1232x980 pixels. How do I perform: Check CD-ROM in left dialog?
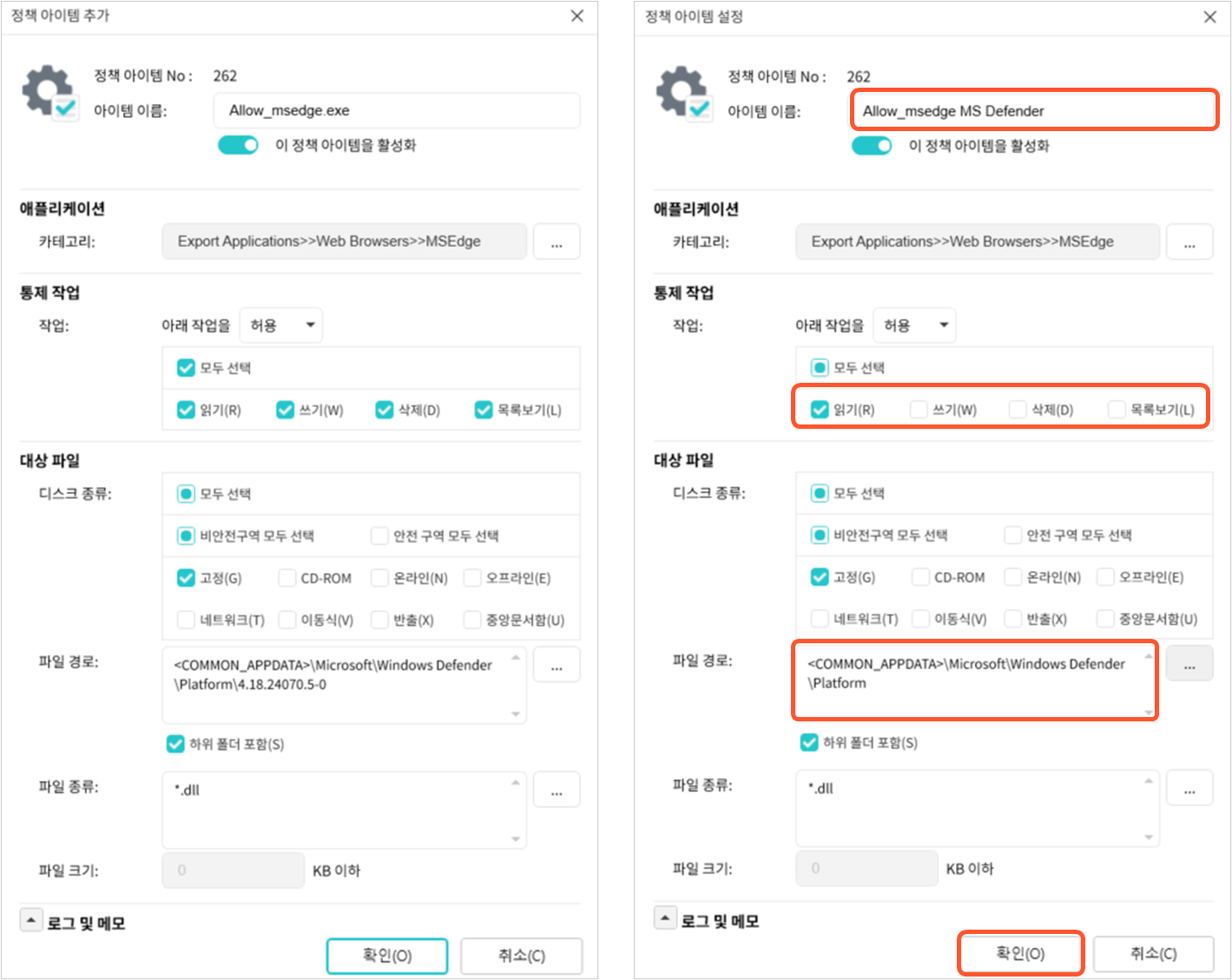287,577
